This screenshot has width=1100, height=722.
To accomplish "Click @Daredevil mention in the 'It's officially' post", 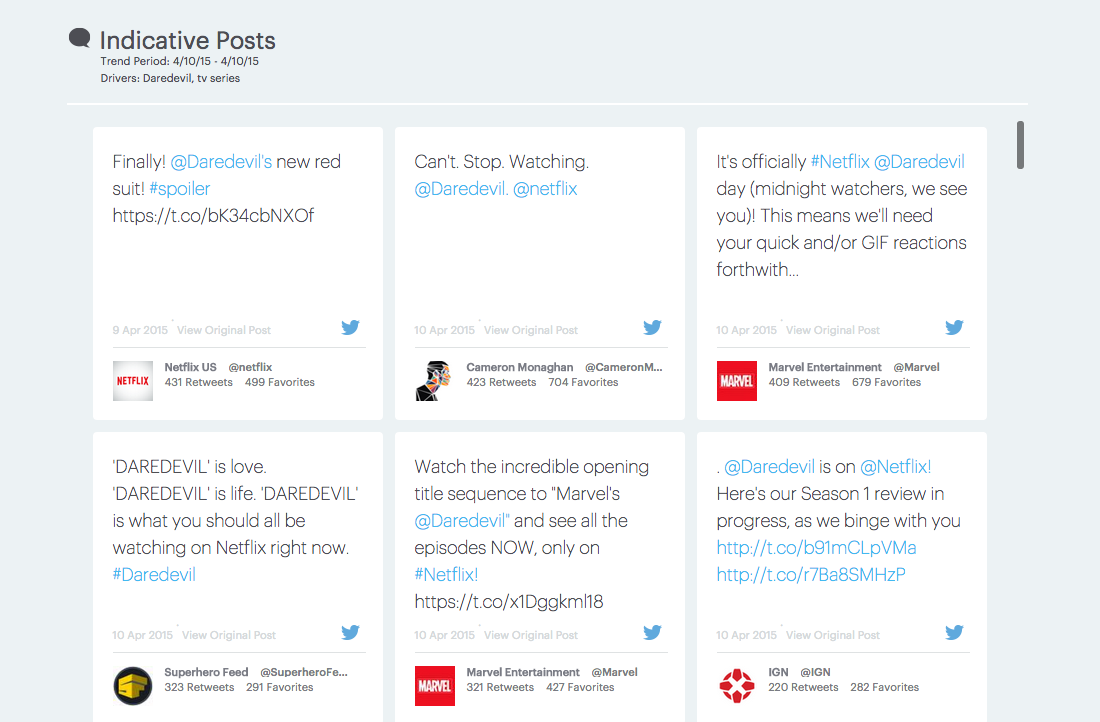I will [920, 162].
